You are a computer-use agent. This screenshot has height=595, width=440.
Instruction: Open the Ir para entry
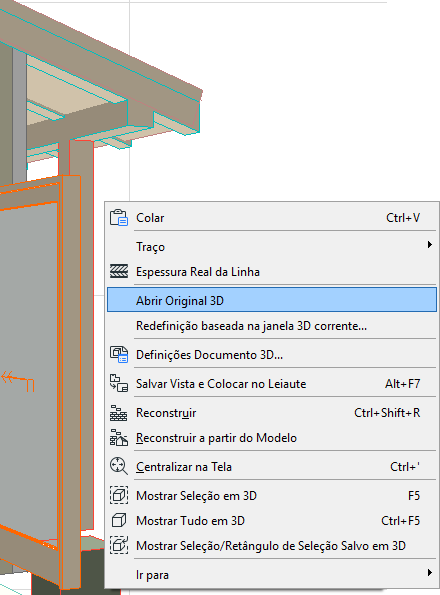tap(272, 575)
